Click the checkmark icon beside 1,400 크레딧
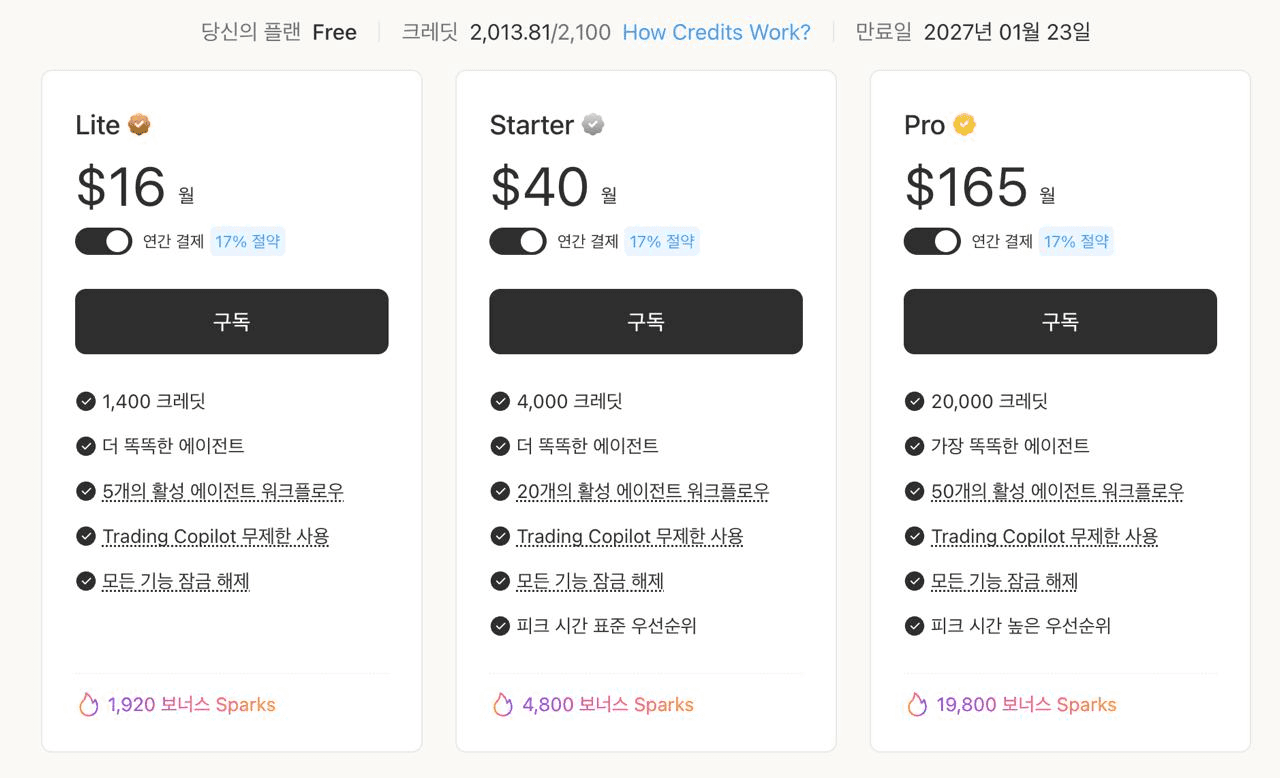The image size is (1280, 778). point(86,401)
